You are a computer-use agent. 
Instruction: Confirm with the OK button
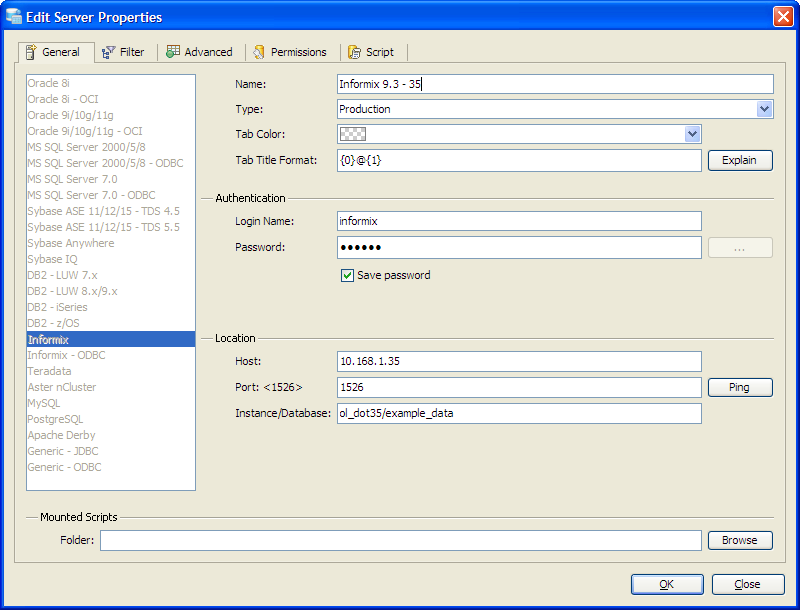(667, 584)
